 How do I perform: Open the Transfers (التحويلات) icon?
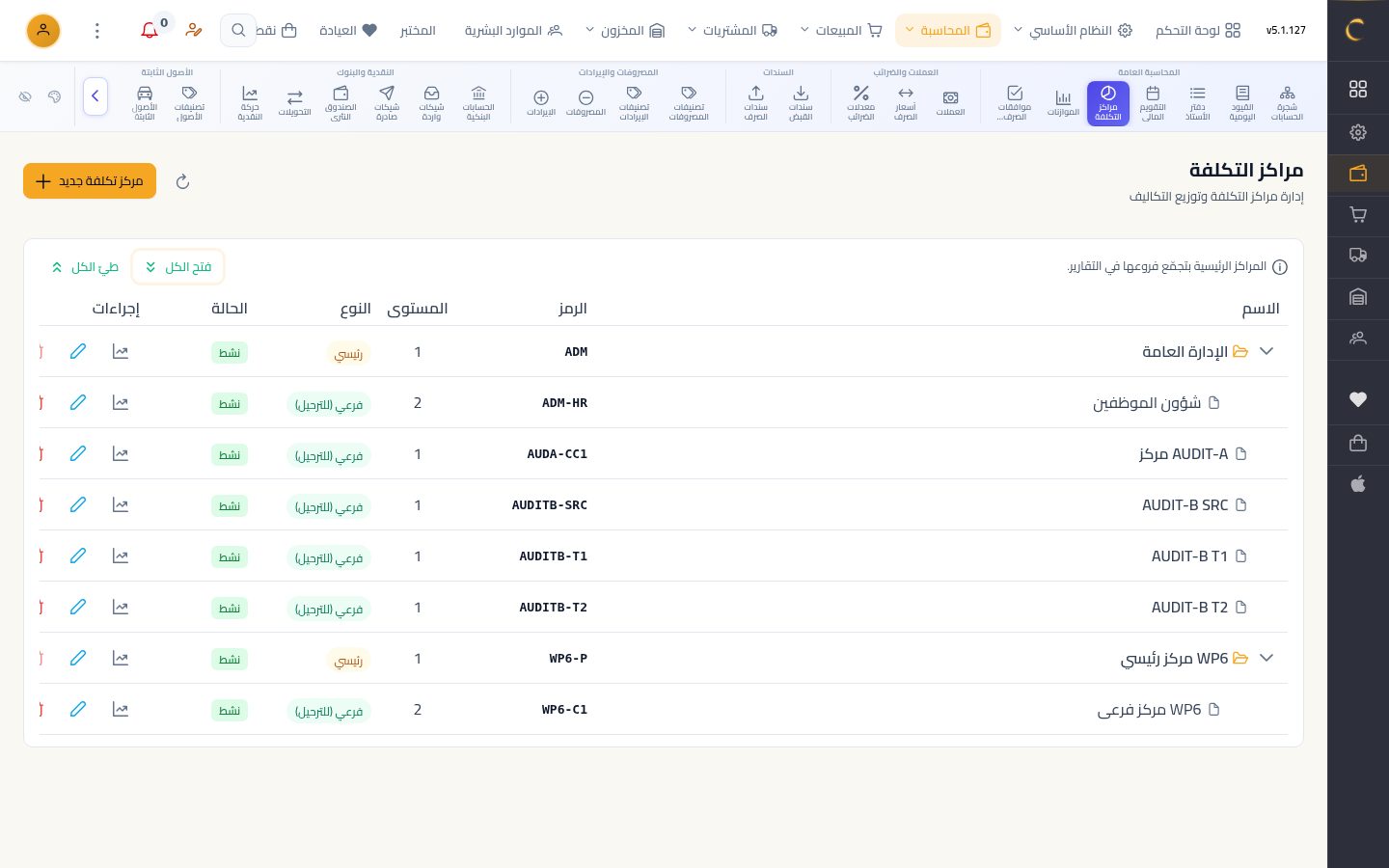(294, 103)
